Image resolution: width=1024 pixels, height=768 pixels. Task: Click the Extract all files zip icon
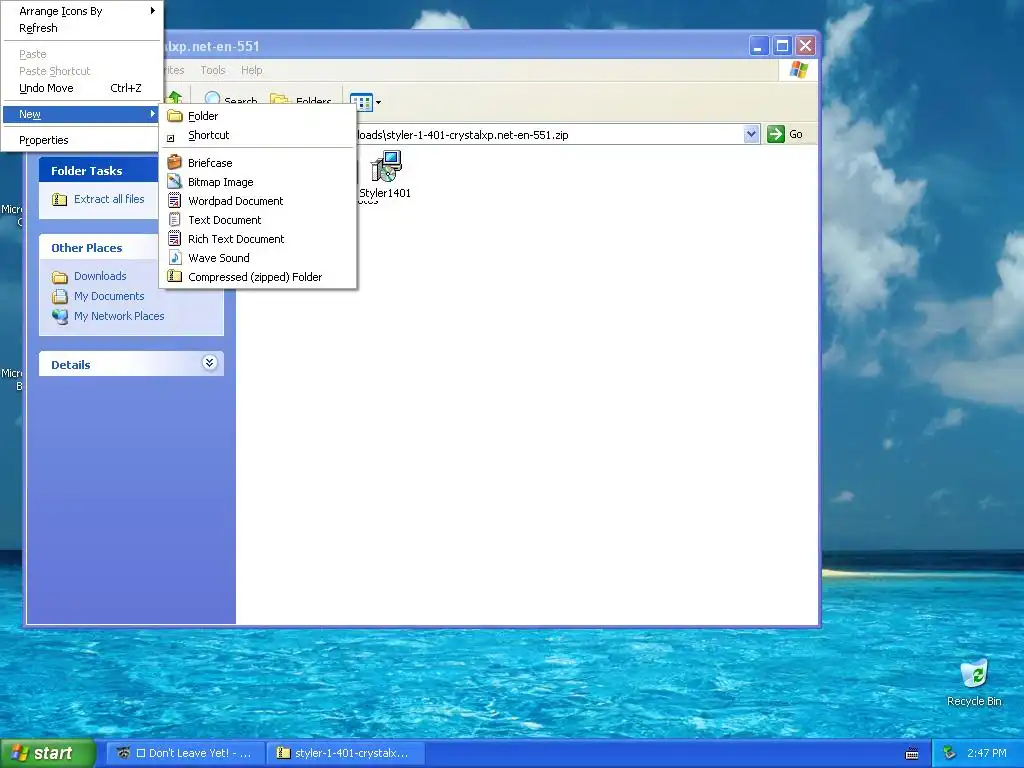59,199
